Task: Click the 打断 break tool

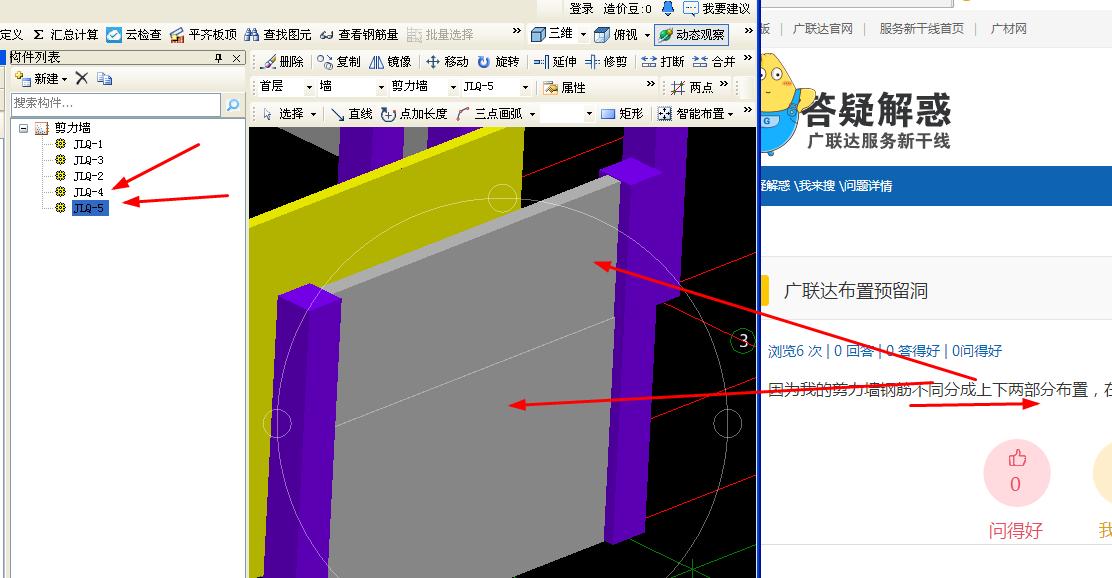Action: point(662,62)
